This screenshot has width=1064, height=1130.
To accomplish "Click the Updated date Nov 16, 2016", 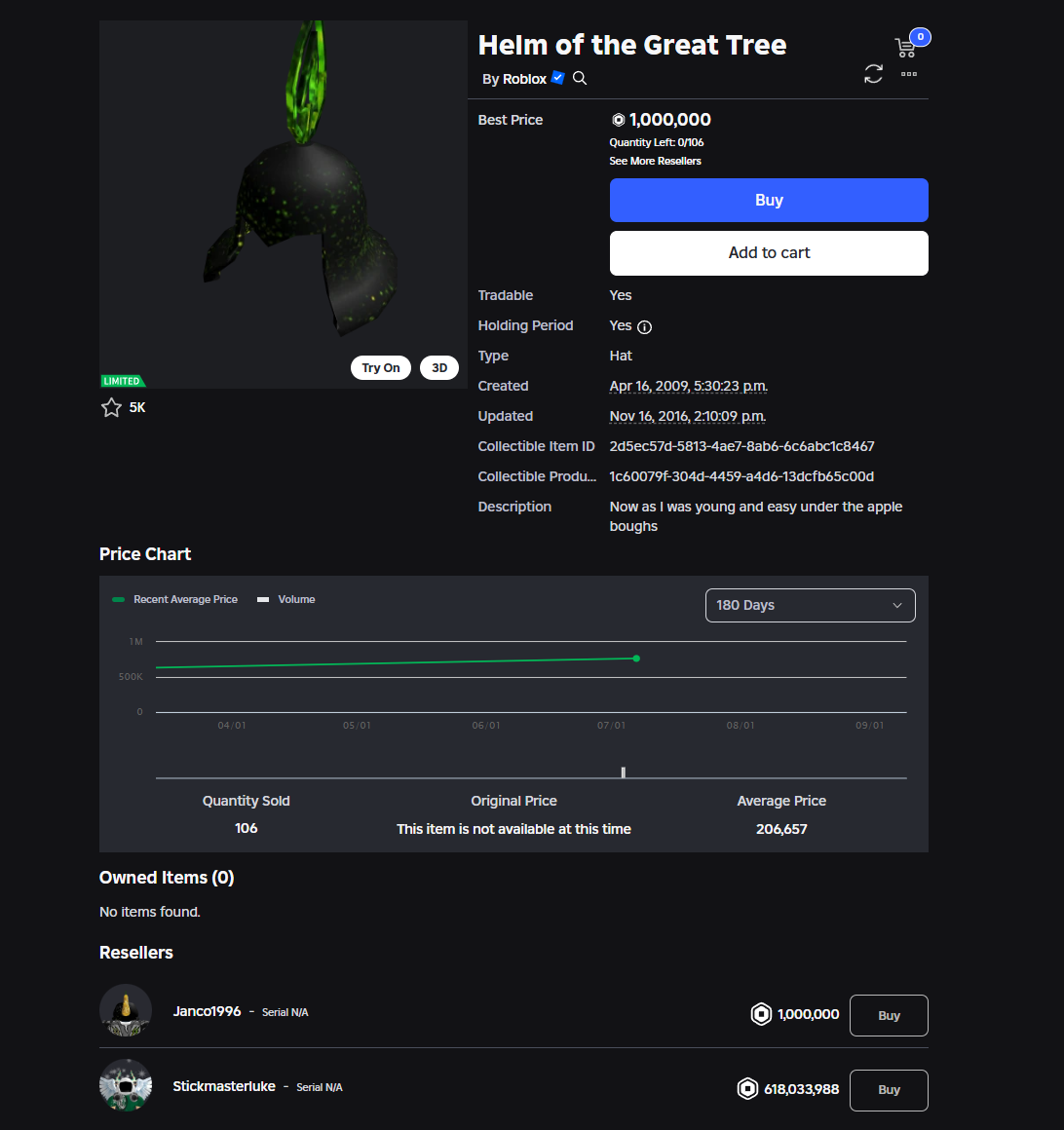I will (688, 417).
